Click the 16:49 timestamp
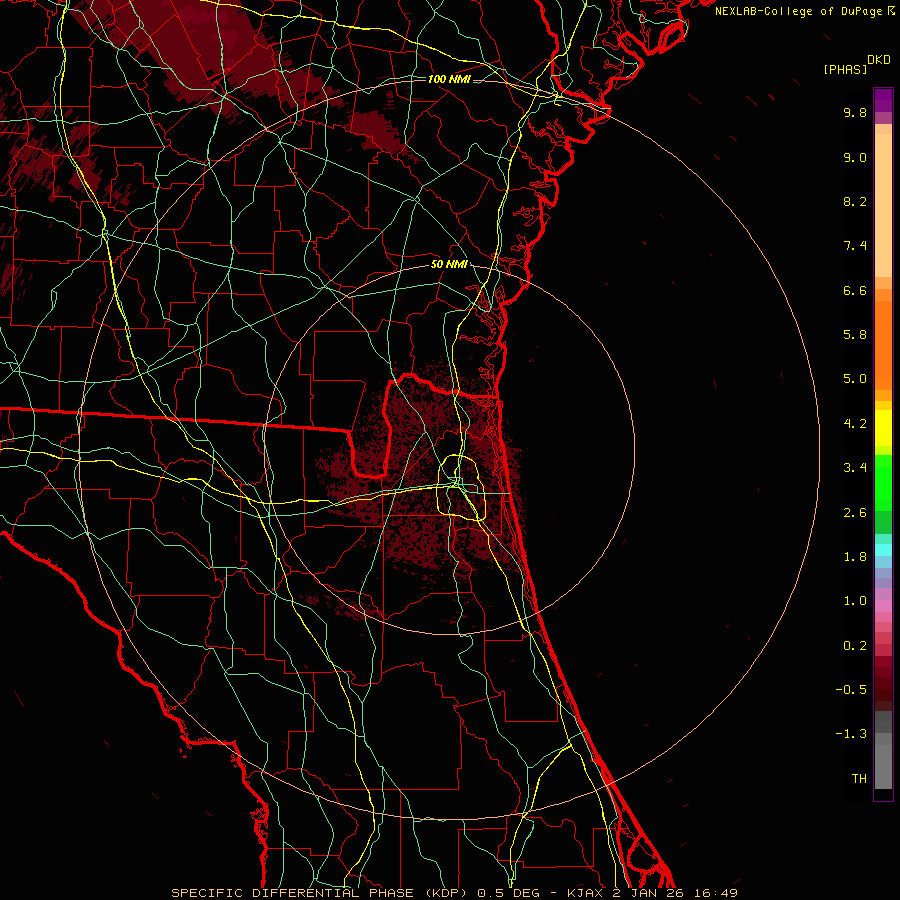The height and width of the screenshot is (900, 900). [x=715, y=893]
